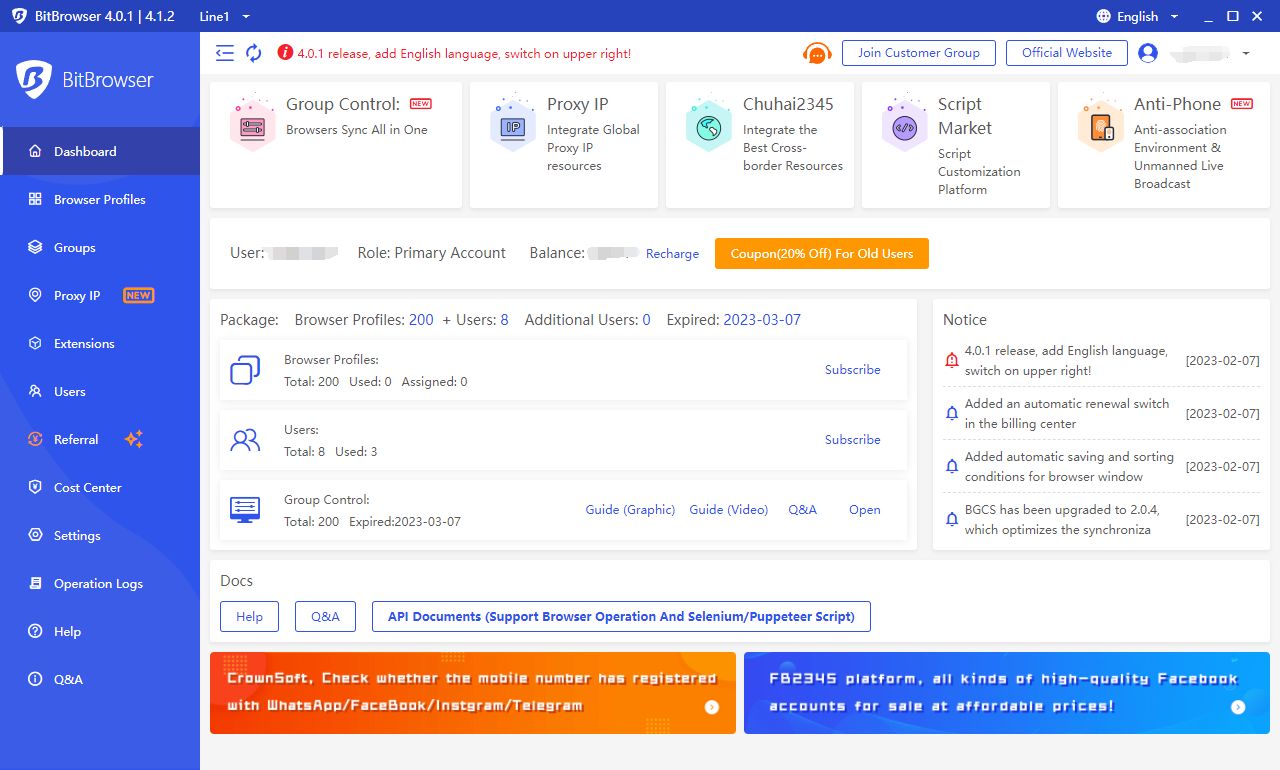Viewport: 1280px width, 770px height.
Task: Open the customer service chat icon
Action: pyautogui.click(x=817, y=53)
